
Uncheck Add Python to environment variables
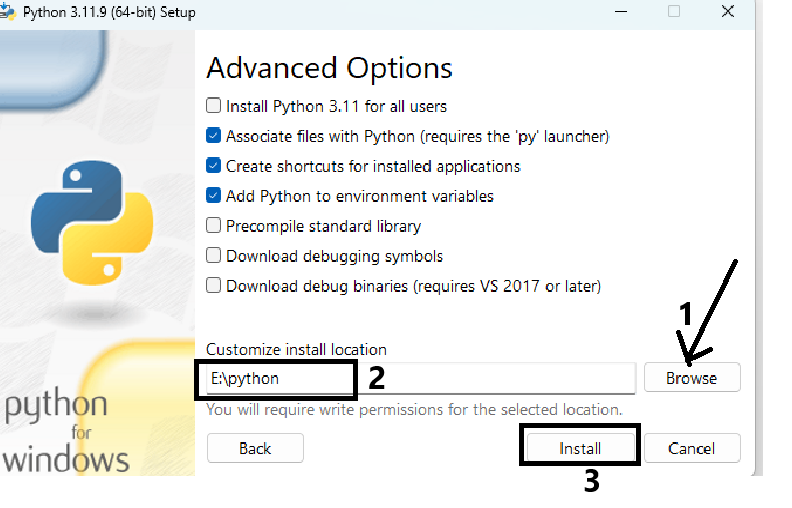[213, 196]
